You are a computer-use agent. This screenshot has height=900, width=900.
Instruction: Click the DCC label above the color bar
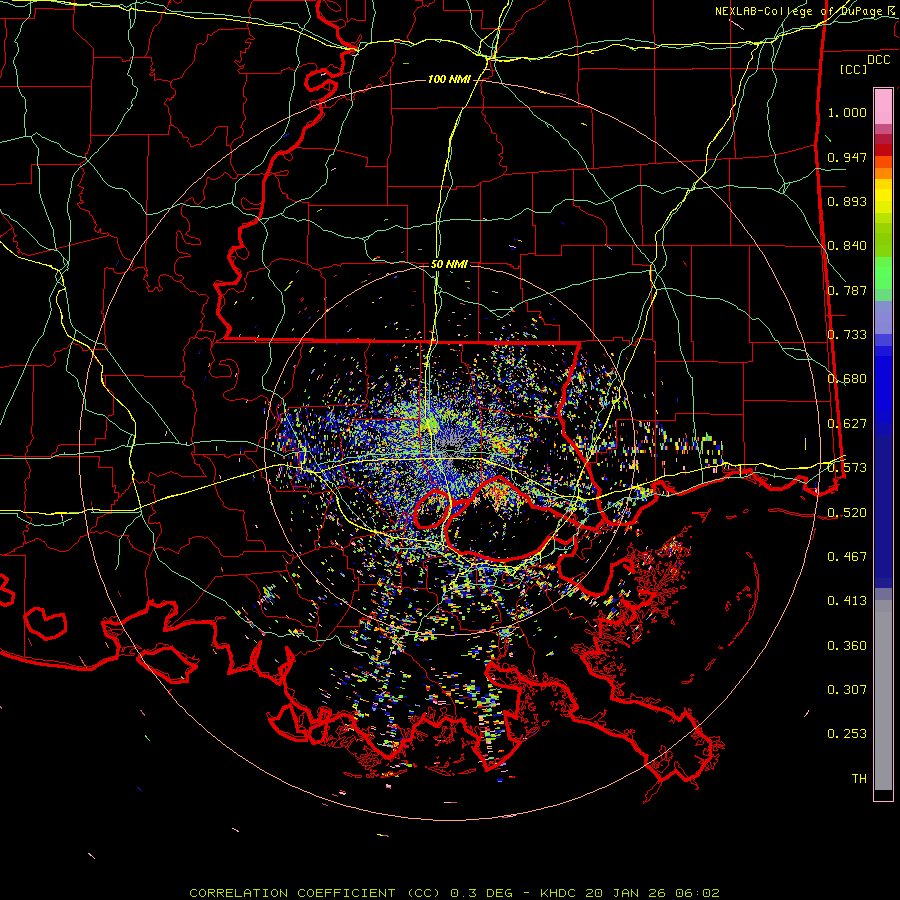tap(878, 60)
